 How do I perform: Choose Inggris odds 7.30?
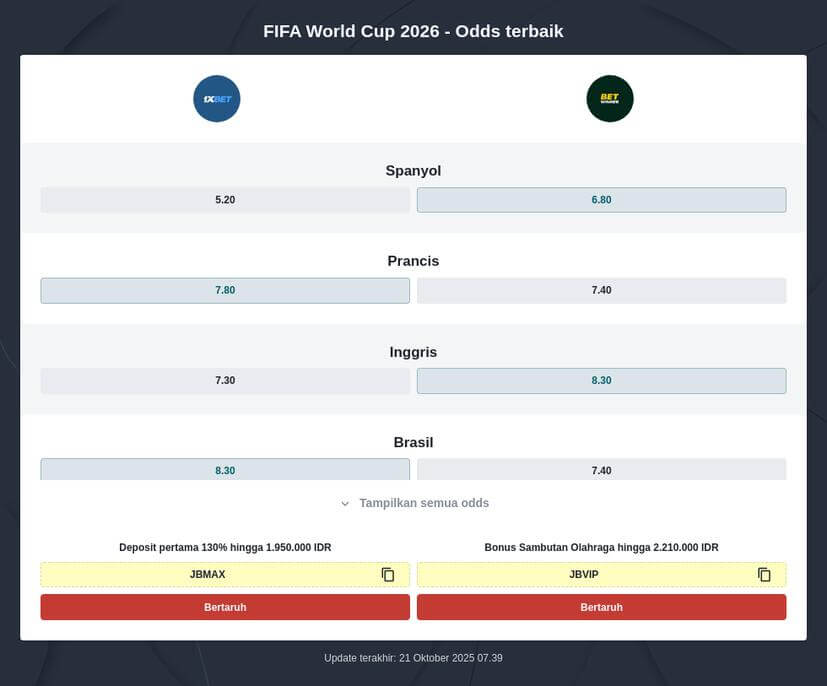click(x=225, y=381)
